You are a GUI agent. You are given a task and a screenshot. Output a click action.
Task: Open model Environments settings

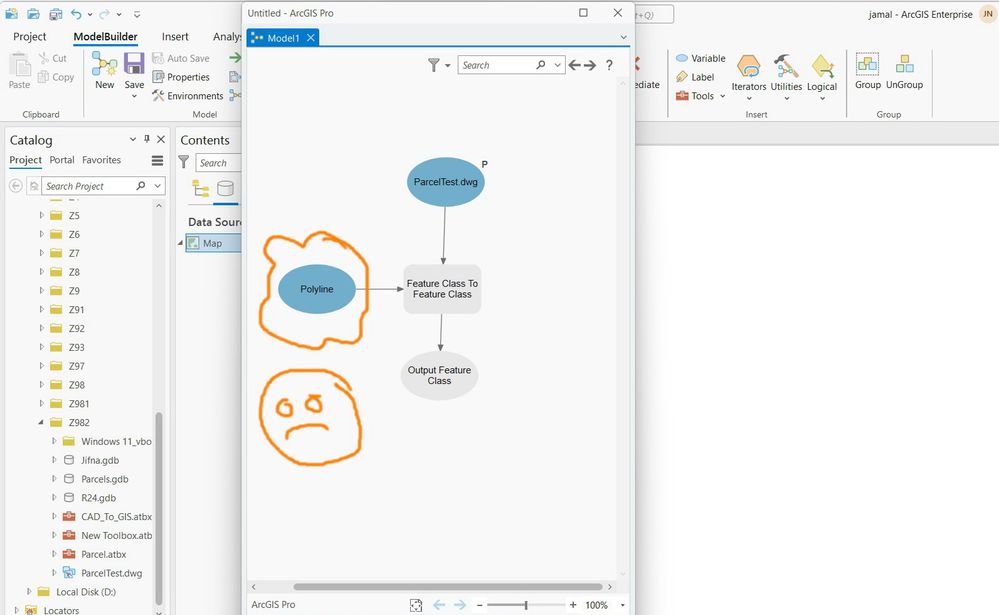pos(187,96)
